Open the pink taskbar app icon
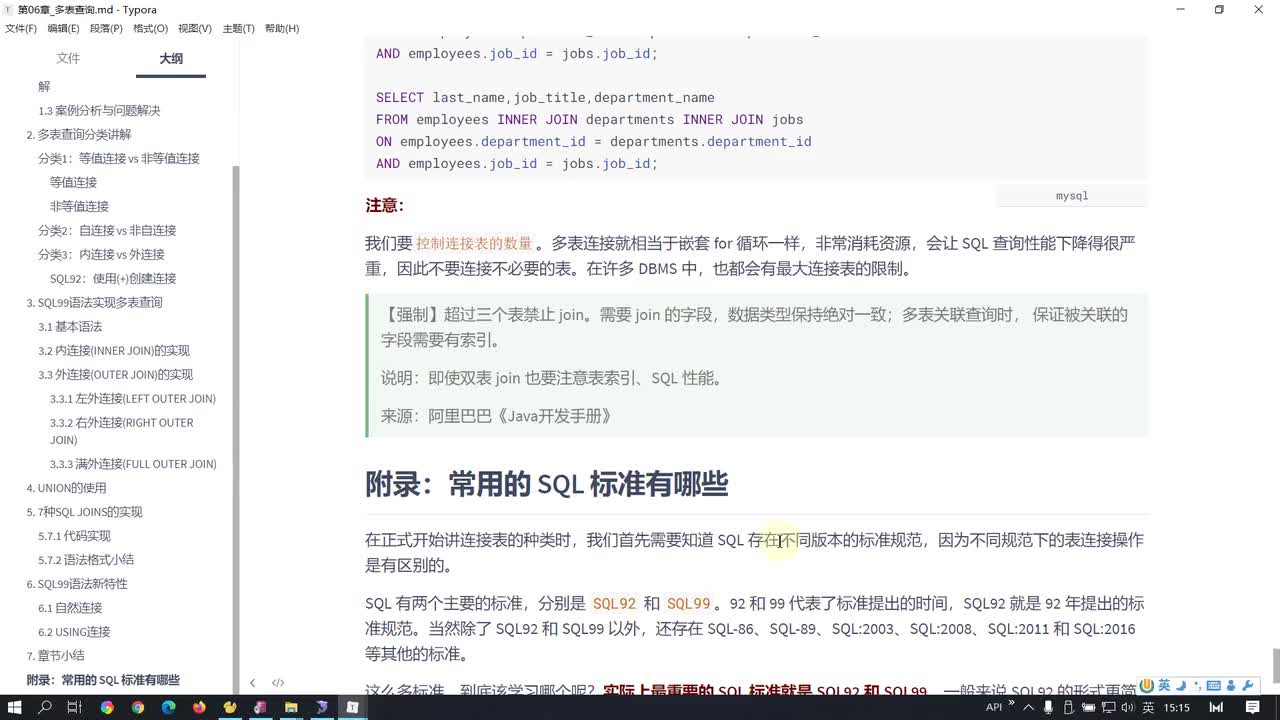Viewport: 1280px width, 720px height. pos(260,707)
